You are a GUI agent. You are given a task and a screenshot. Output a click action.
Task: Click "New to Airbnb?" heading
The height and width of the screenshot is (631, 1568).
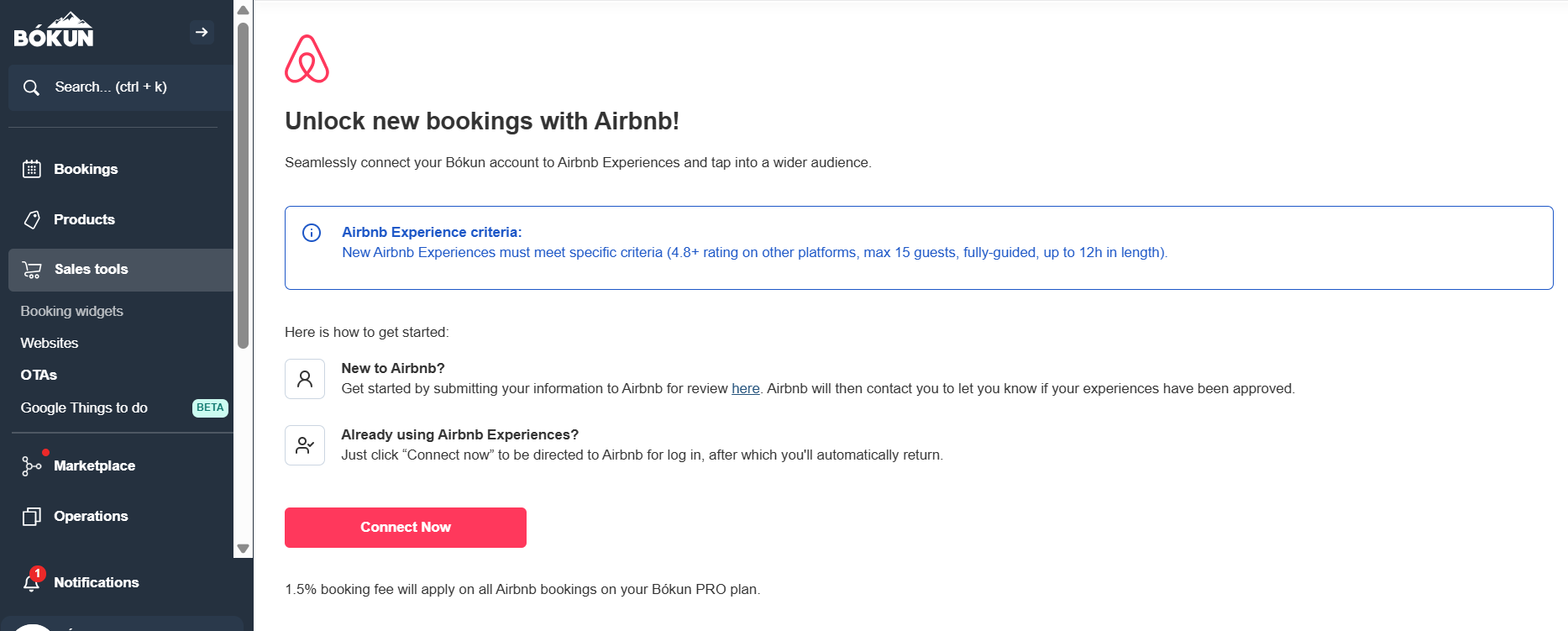click(393, 368)
